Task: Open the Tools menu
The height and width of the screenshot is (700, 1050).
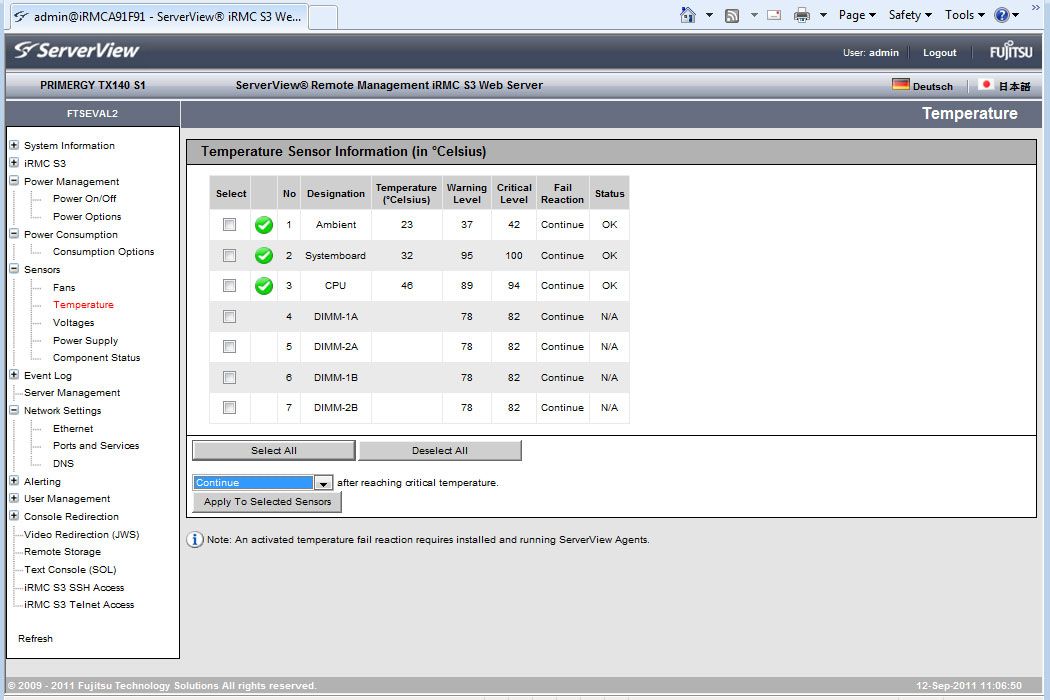Action: click(x=964, y=15)
